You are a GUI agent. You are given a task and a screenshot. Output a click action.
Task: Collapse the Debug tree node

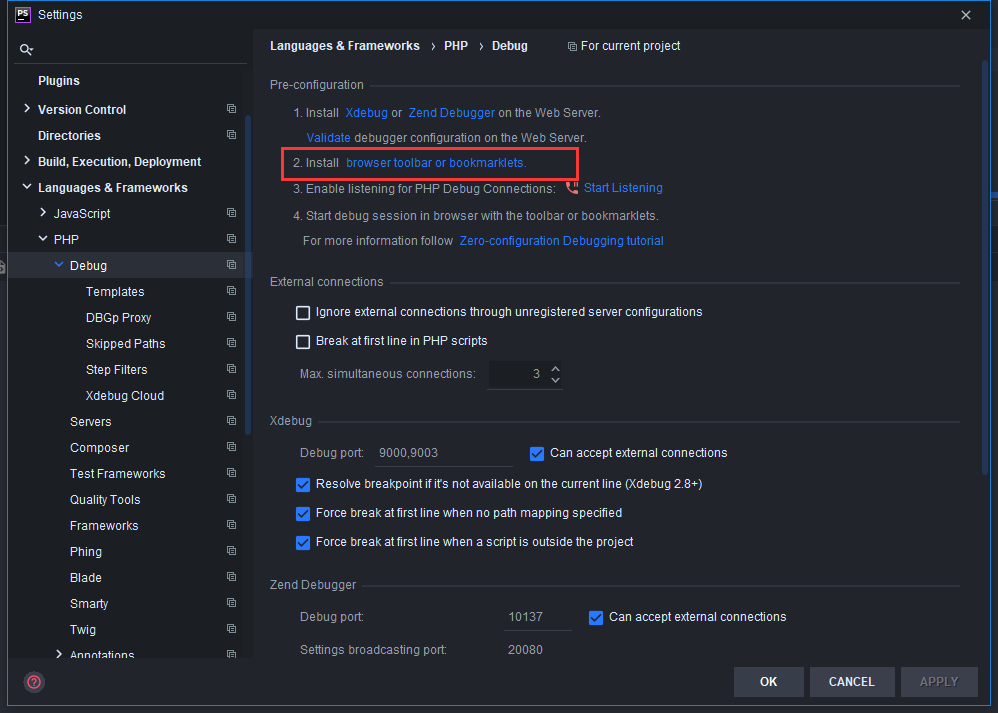coord(59,264)
